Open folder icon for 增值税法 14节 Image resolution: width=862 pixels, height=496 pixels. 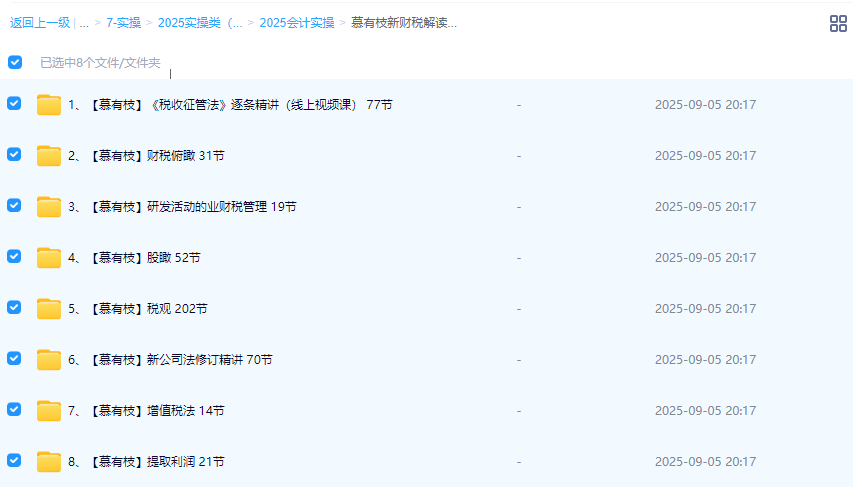pyautogui.click(x=49, y=411)
